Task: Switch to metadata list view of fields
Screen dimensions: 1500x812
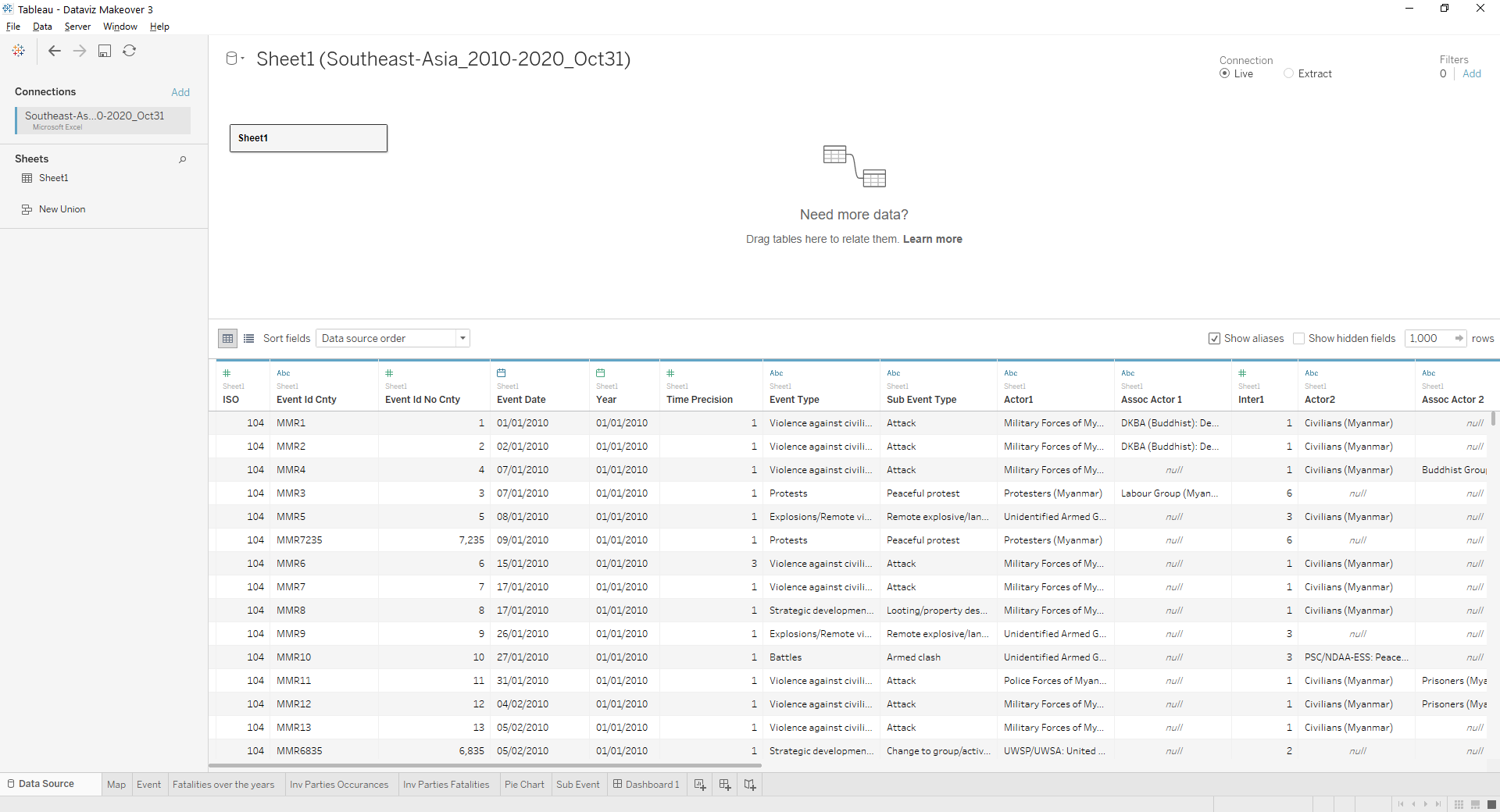Action: coord(248,338)
